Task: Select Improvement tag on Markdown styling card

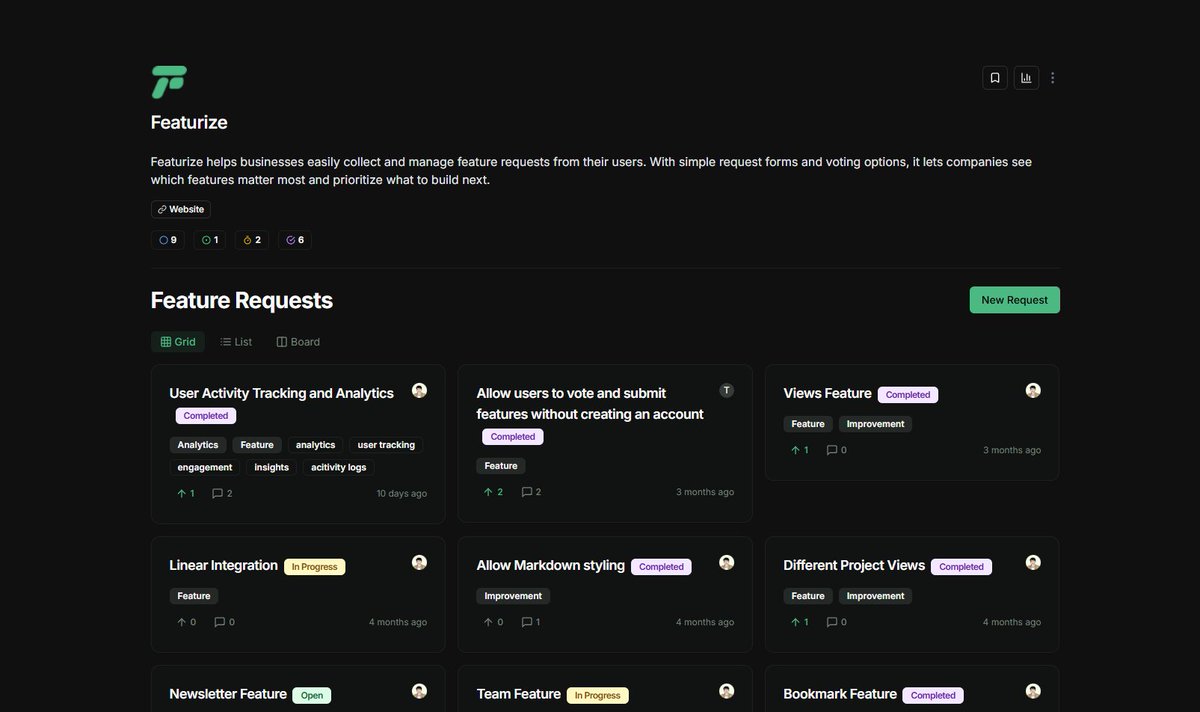Action: pyautogui.click(x=514, y=596)
